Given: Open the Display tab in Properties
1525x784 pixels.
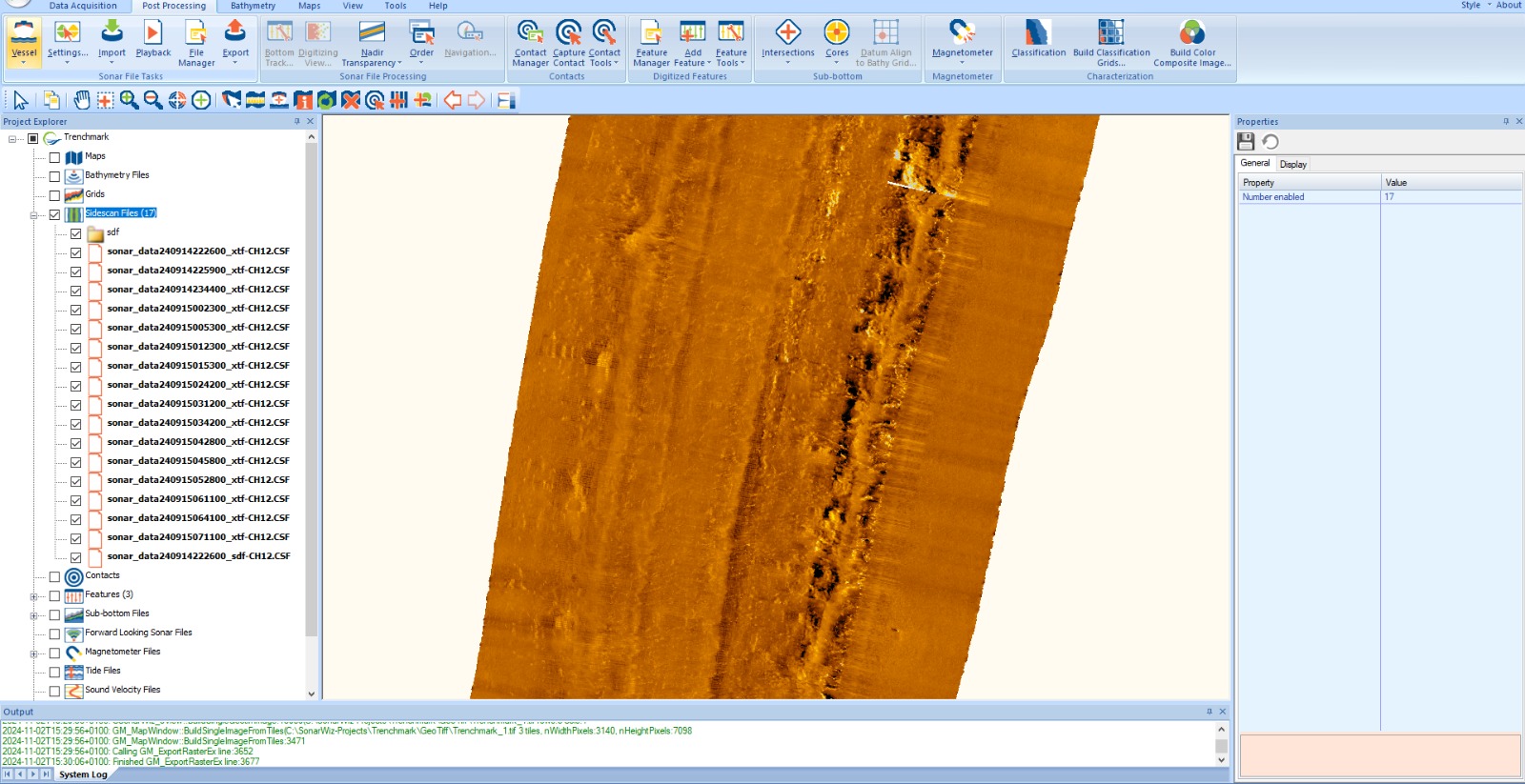Looking at the screenshot, I should click(1292, 164).
